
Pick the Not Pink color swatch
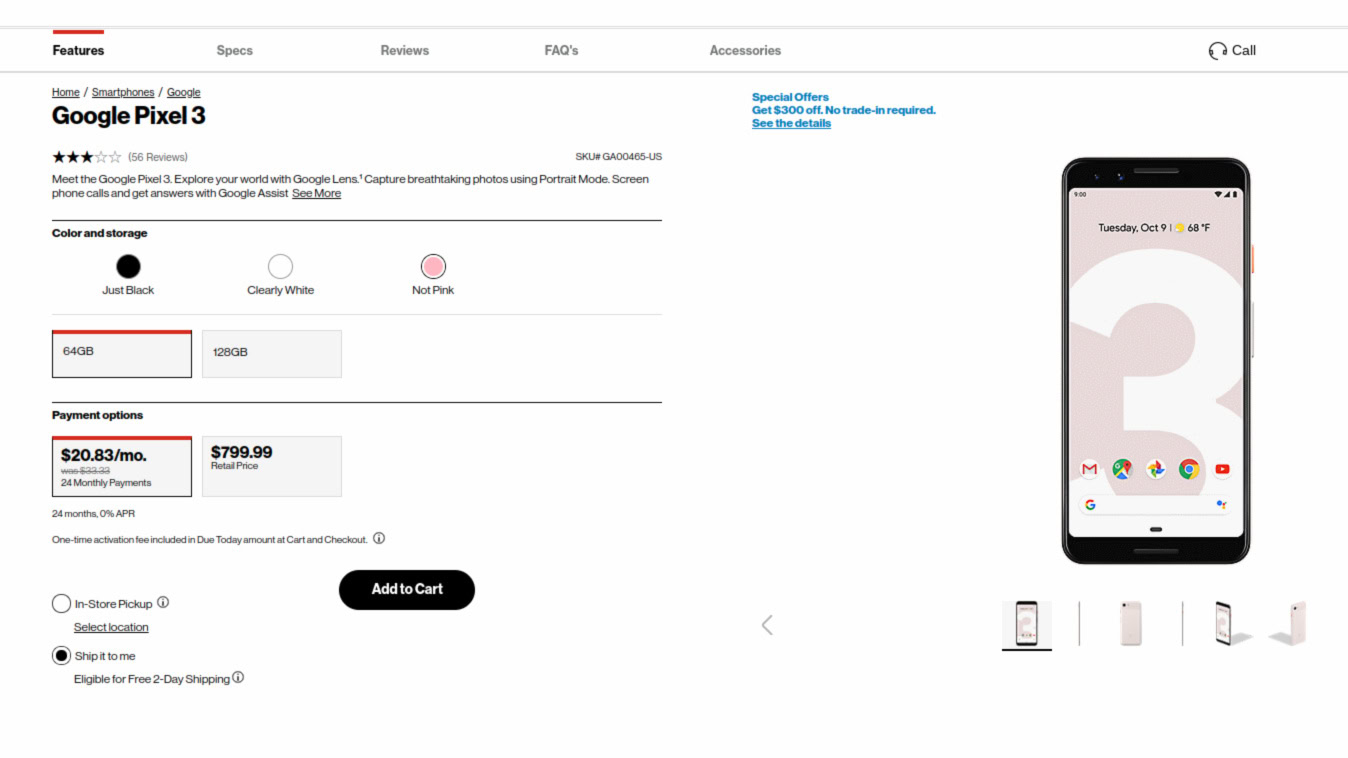tap(433, 266)
